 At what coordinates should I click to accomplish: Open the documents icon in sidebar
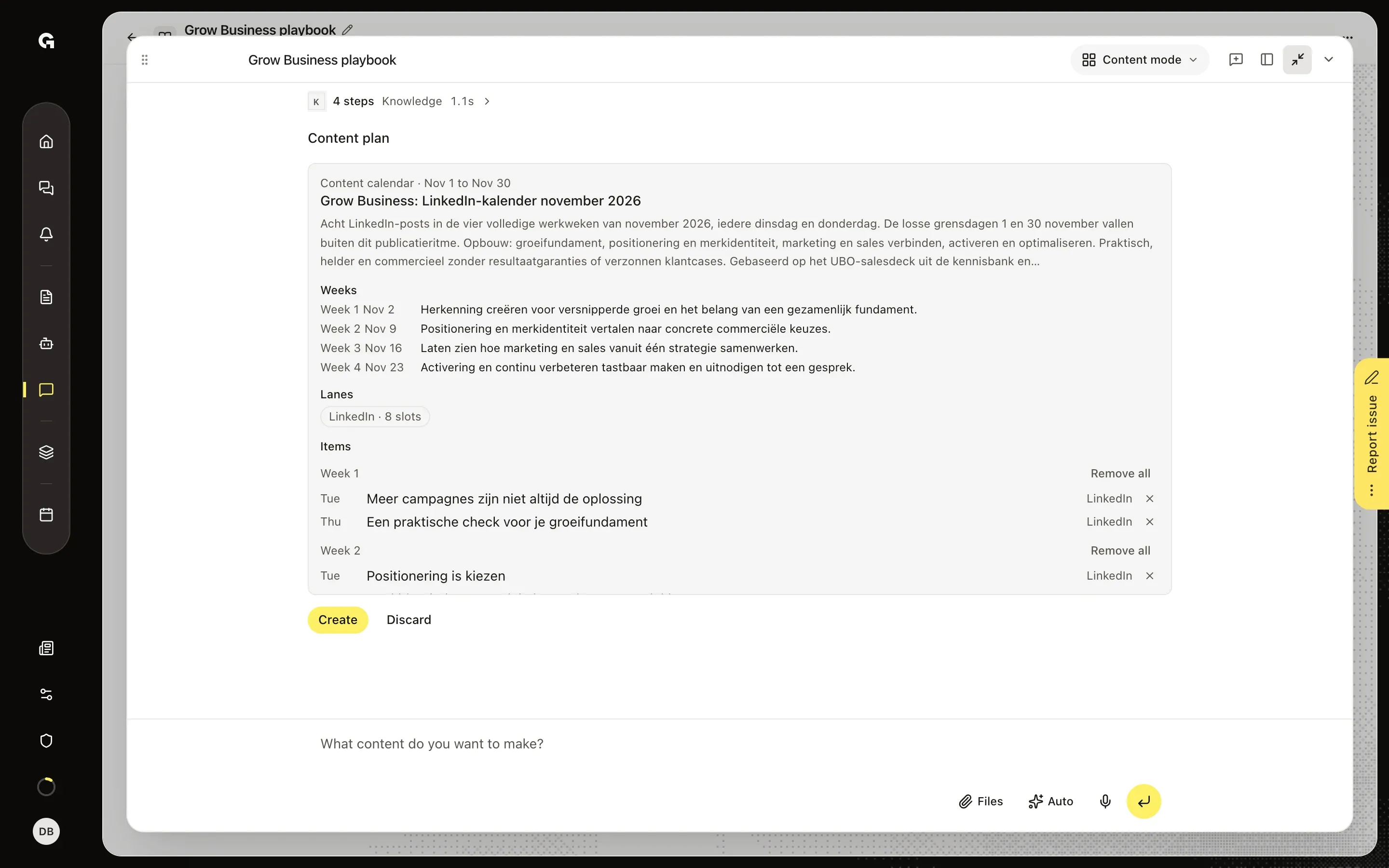(x=46, y=297)
